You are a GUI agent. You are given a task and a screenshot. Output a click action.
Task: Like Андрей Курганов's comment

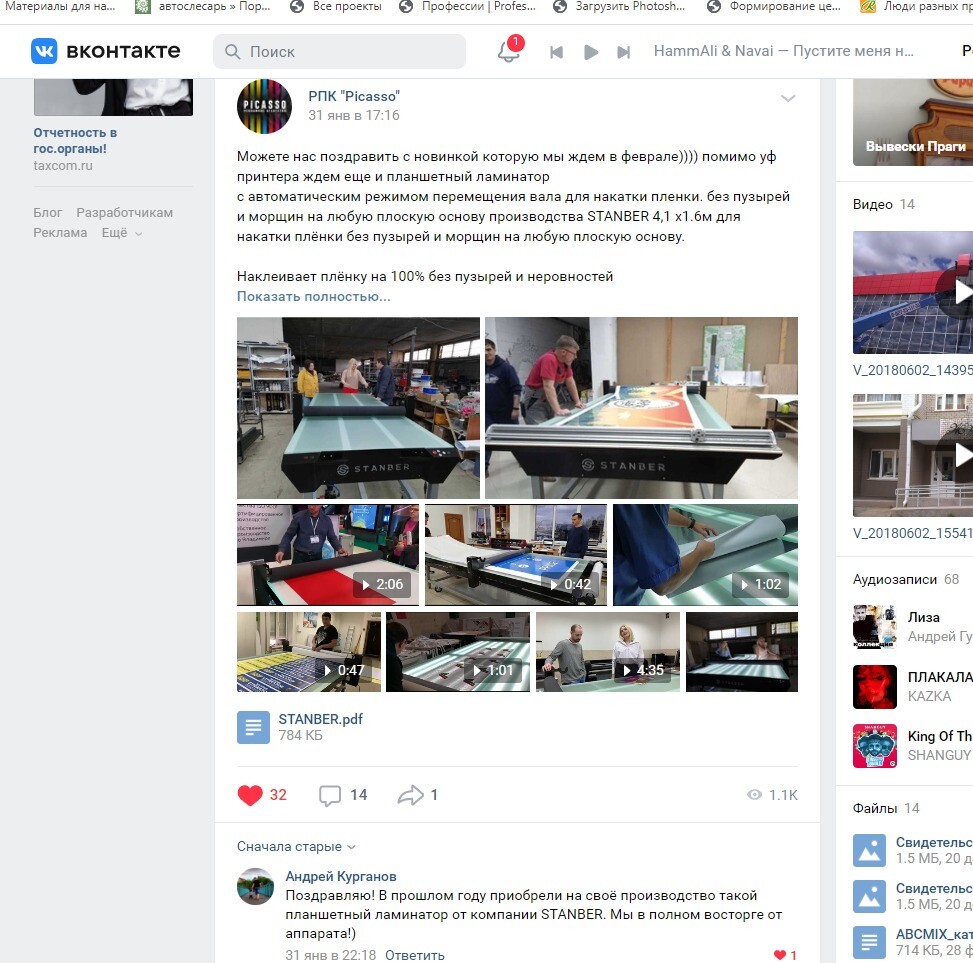pos(780,955)
